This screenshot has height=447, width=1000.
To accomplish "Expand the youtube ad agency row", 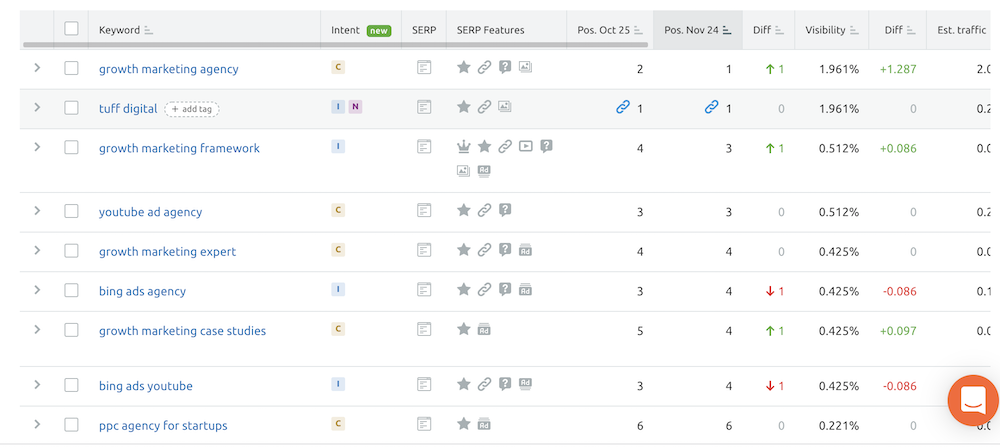I will (37, 210).
